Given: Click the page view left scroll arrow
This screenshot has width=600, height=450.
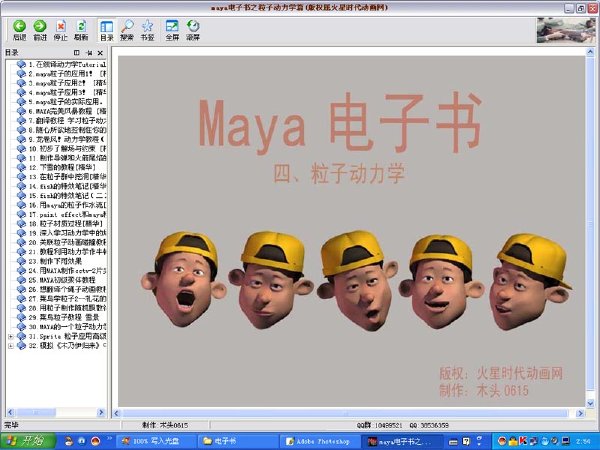Looking at the screenshot, I should pyautogui.click(x=117, y=413).
